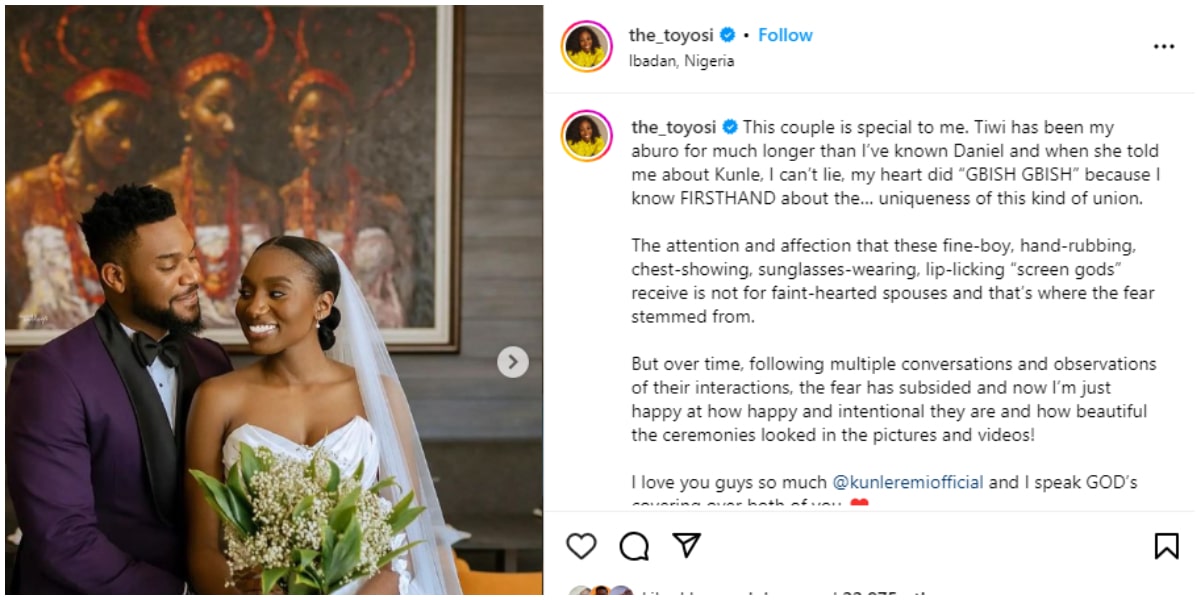1200x600 pixels.
Task: Open the Ibadan, Nigeria location link
Action: point(681,61)
